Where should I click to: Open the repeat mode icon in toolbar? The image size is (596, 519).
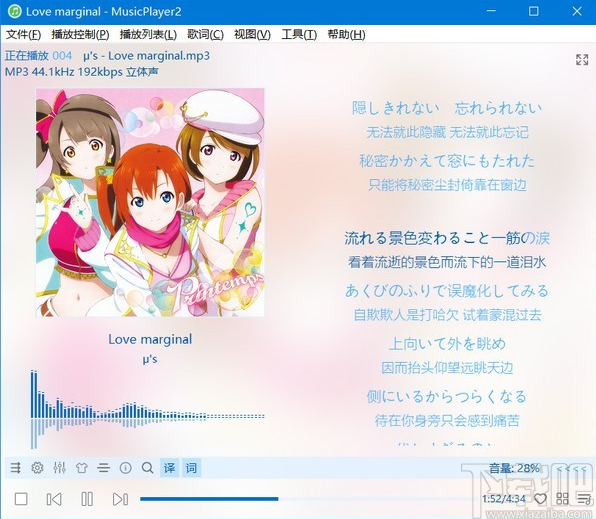pyautogui.click(x=15, y=468)
